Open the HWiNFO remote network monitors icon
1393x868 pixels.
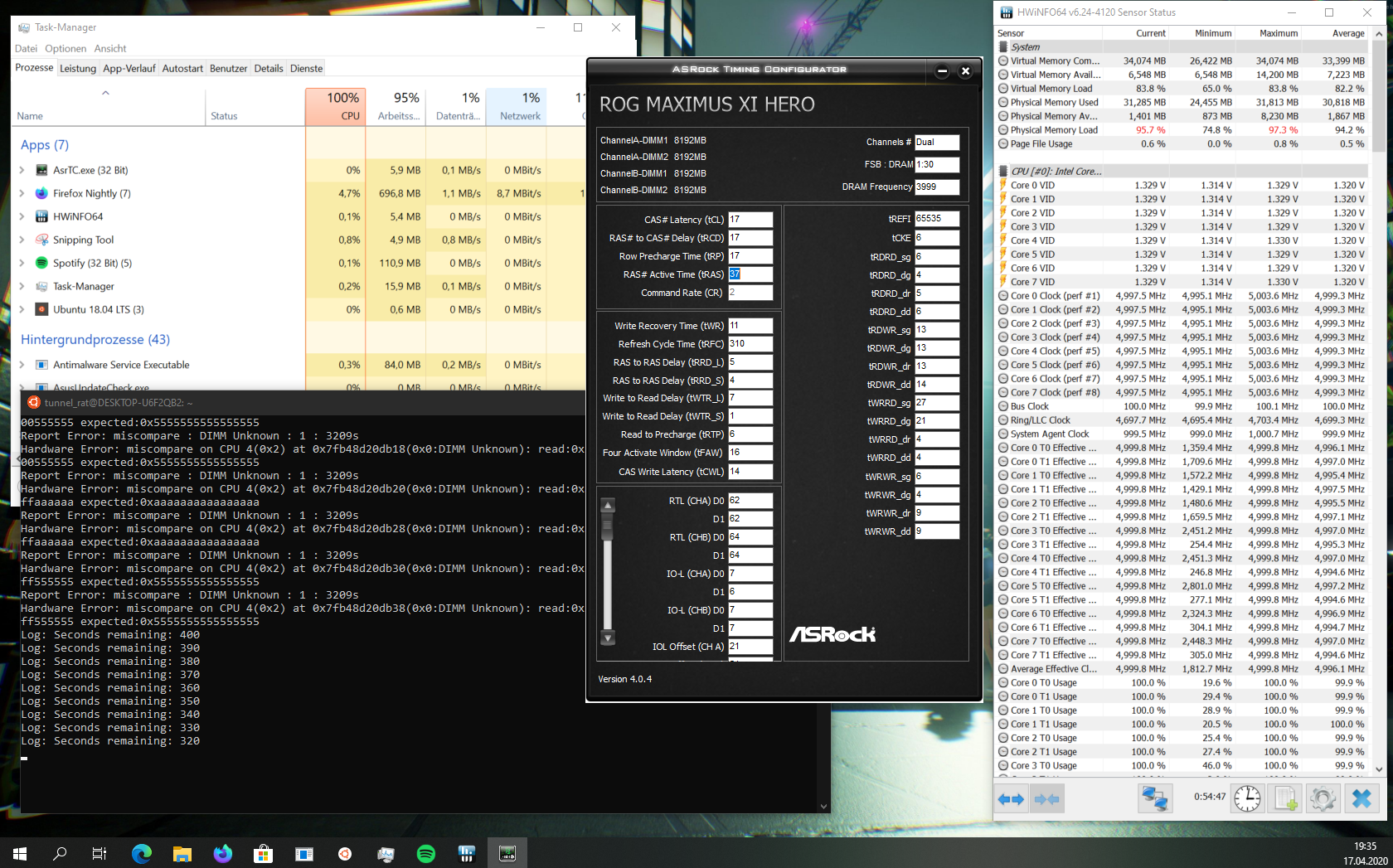click(x=1154, y=798)
